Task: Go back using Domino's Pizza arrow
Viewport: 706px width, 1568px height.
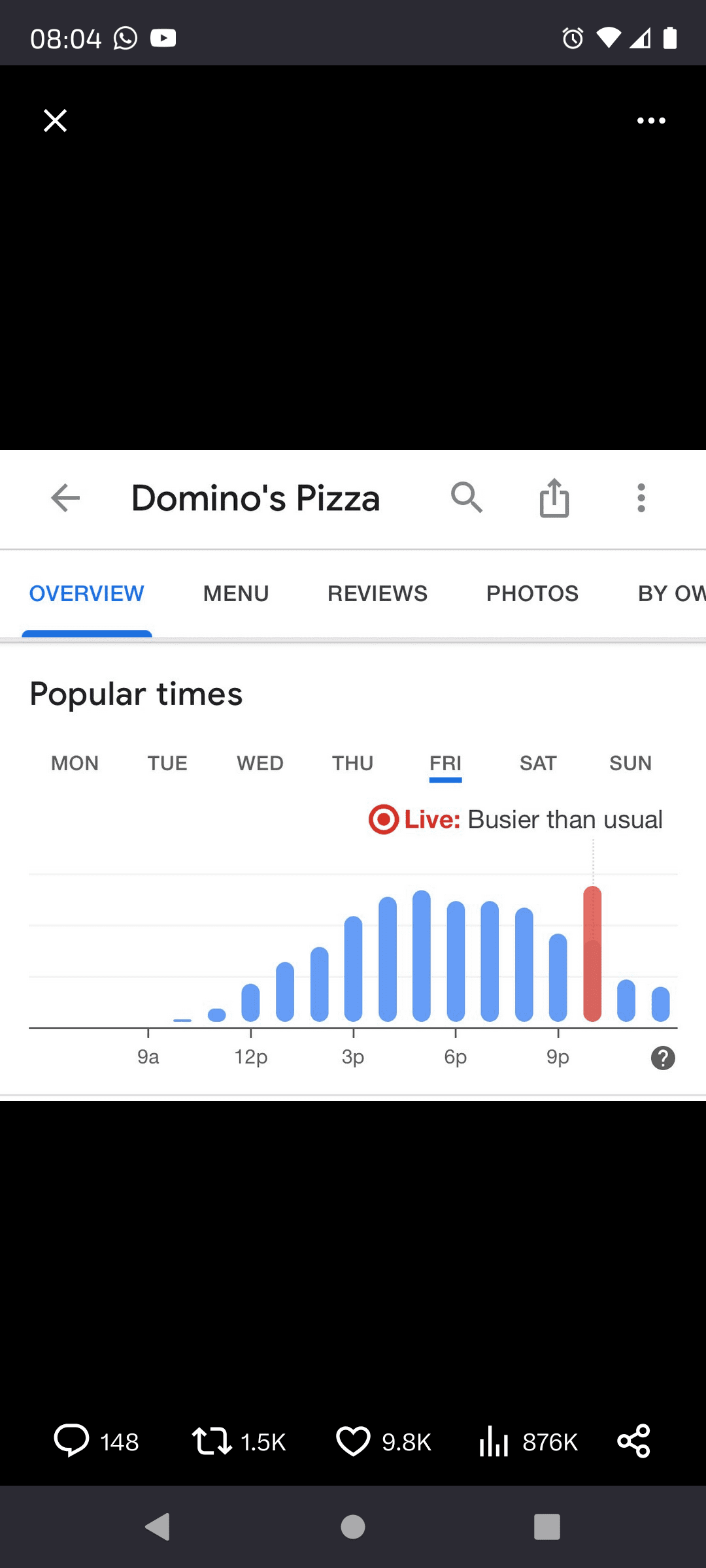Action: pos(65,498)
